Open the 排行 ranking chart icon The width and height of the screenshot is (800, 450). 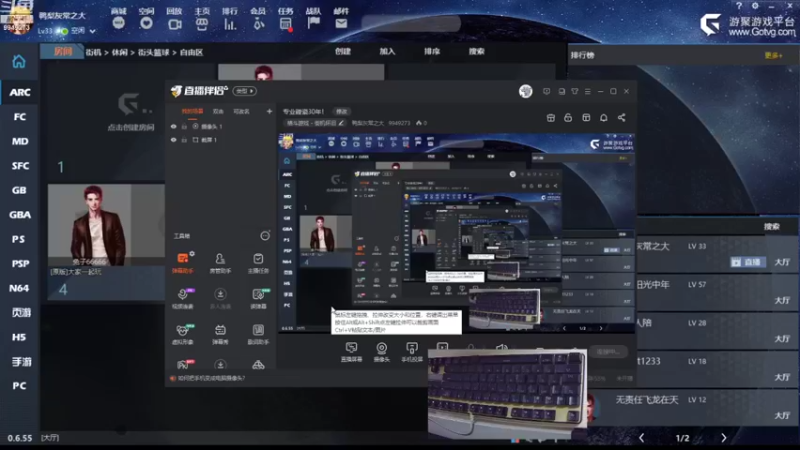[230, 19]
